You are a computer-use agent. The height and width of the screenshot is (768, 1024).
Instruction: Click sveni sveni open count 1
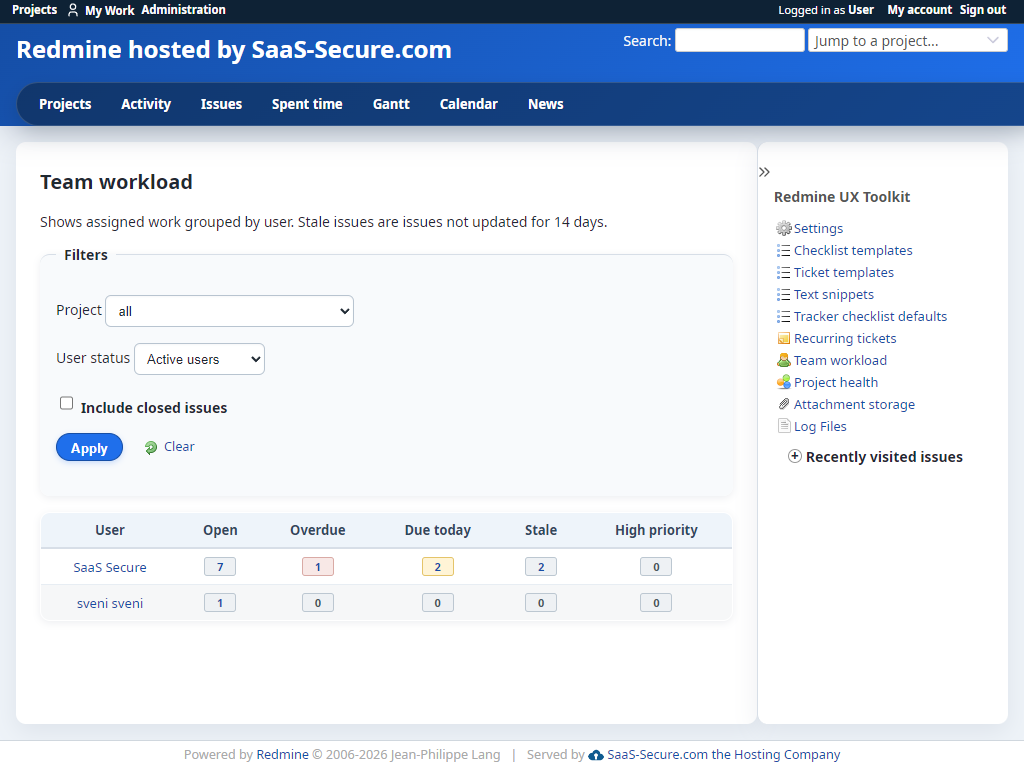click(x=220, y=603)
